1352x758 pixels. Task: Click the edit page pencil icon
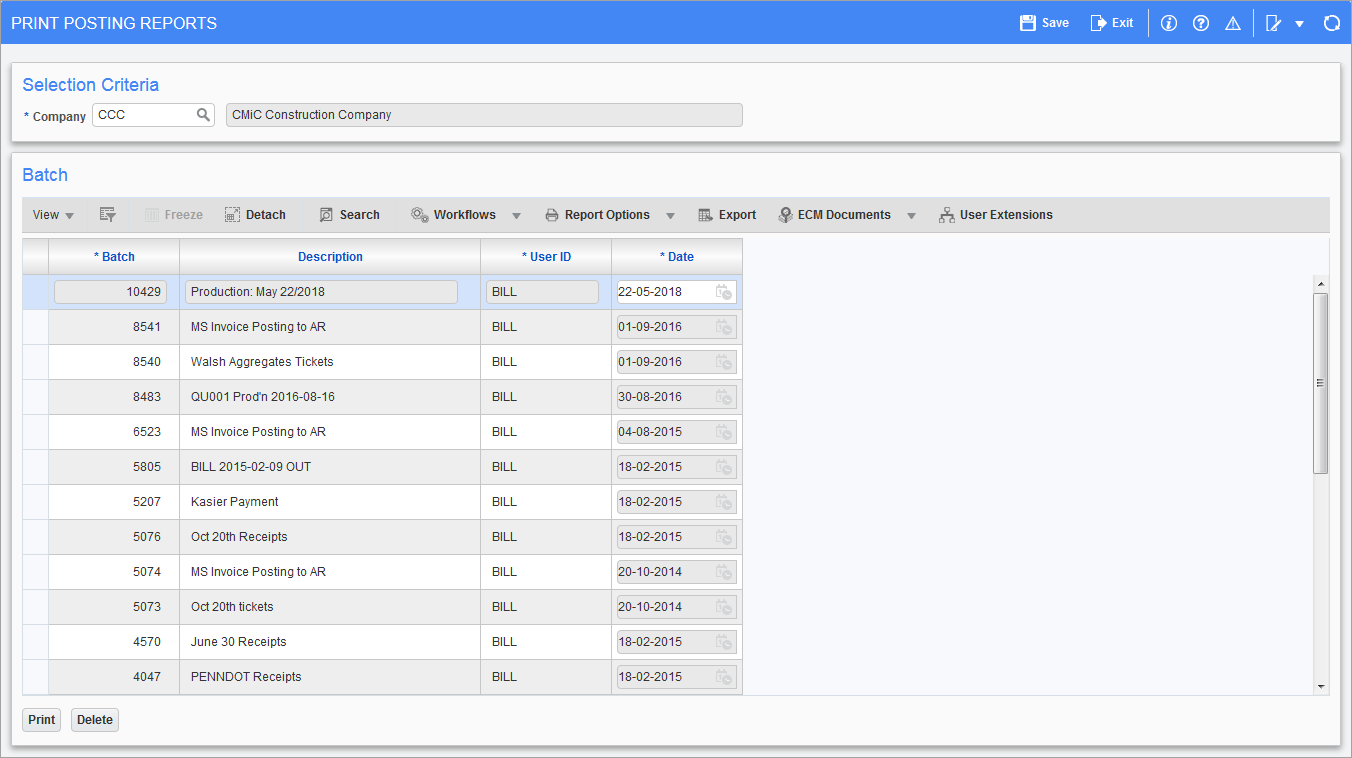(1273, 23)
